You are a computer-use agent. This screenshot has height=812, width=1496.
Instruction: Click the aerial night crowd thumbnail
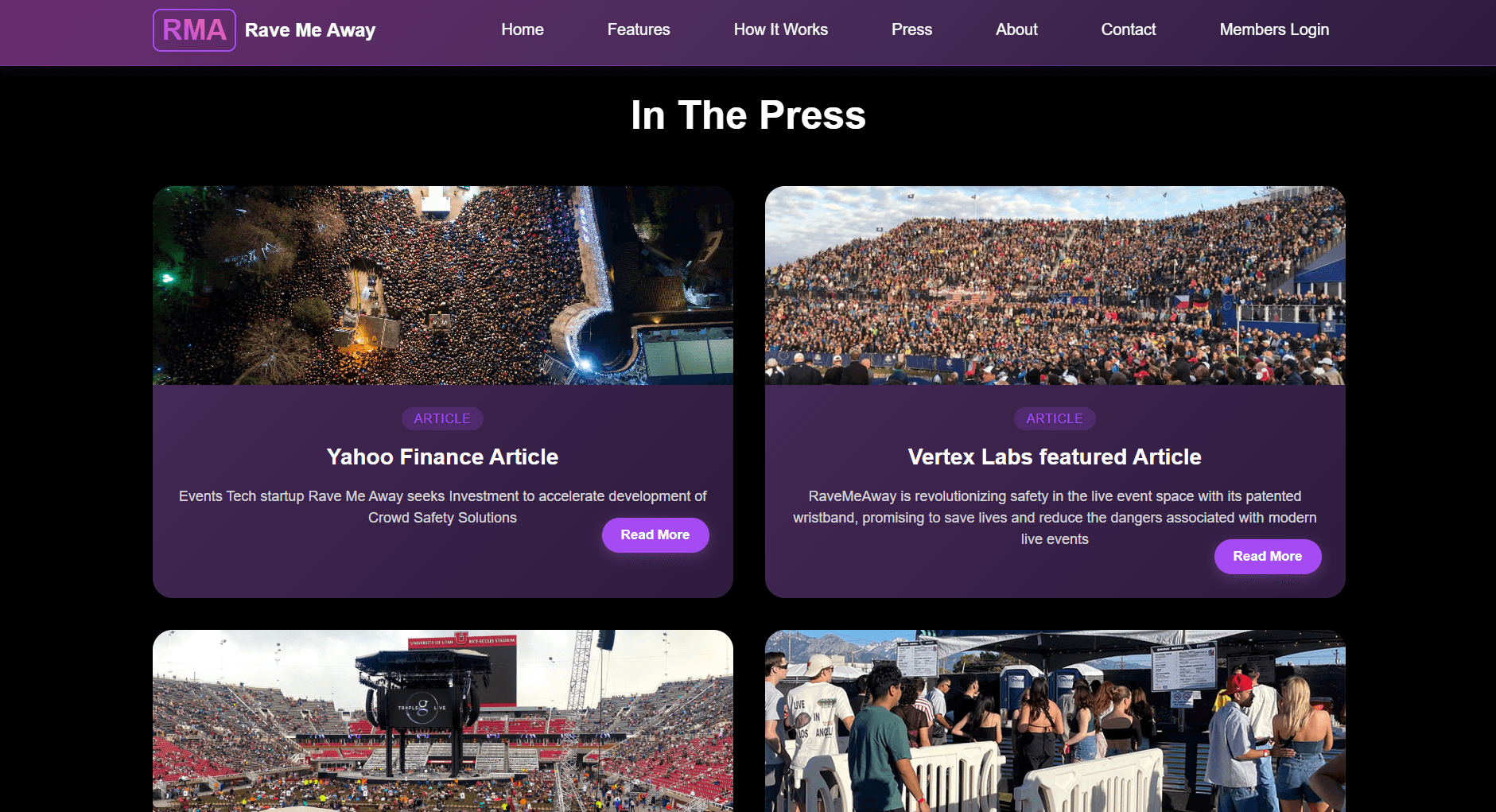coord(443,286)
